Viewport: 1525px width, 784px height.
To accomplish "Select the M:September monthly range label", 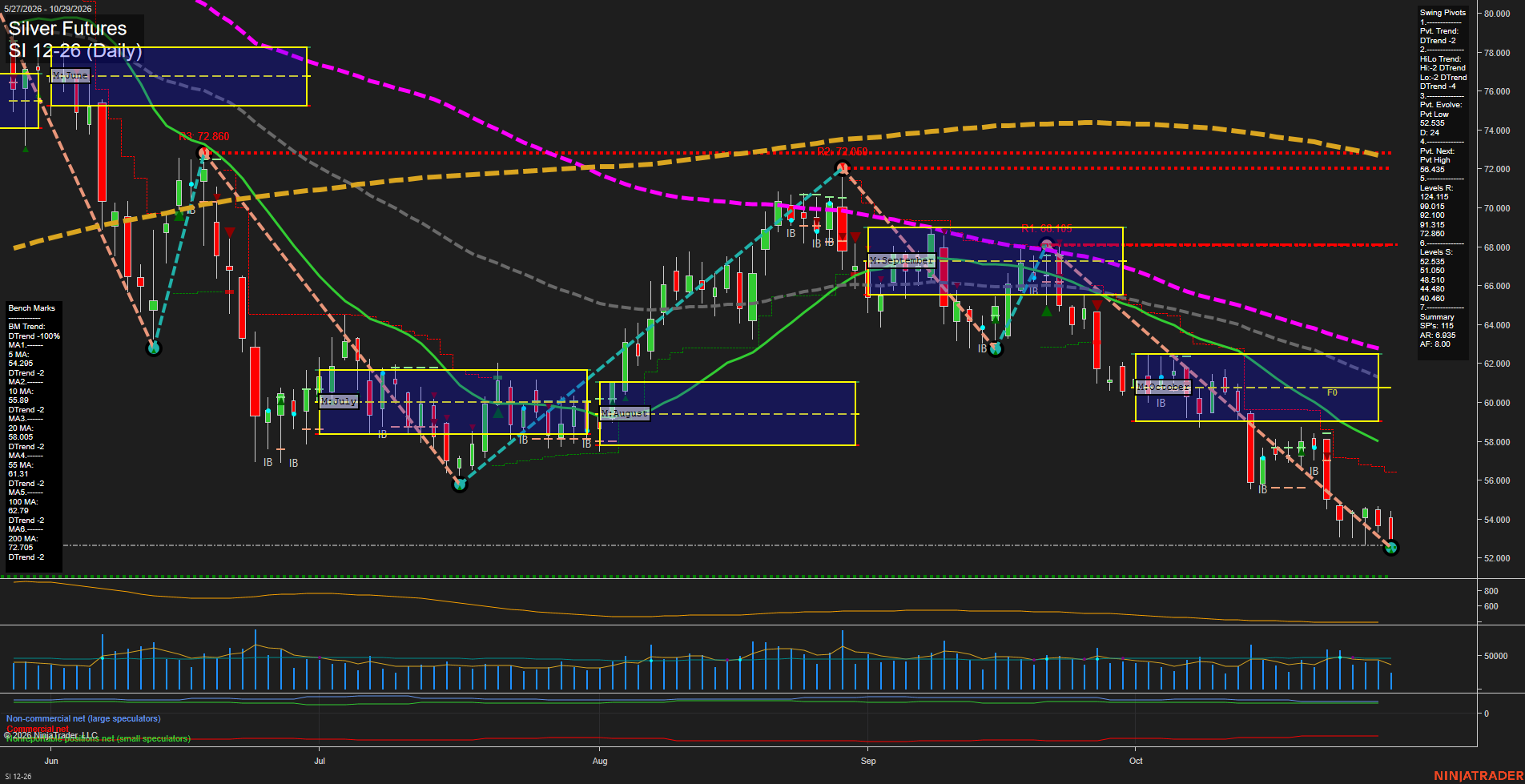I will click(x=901, y=260).
